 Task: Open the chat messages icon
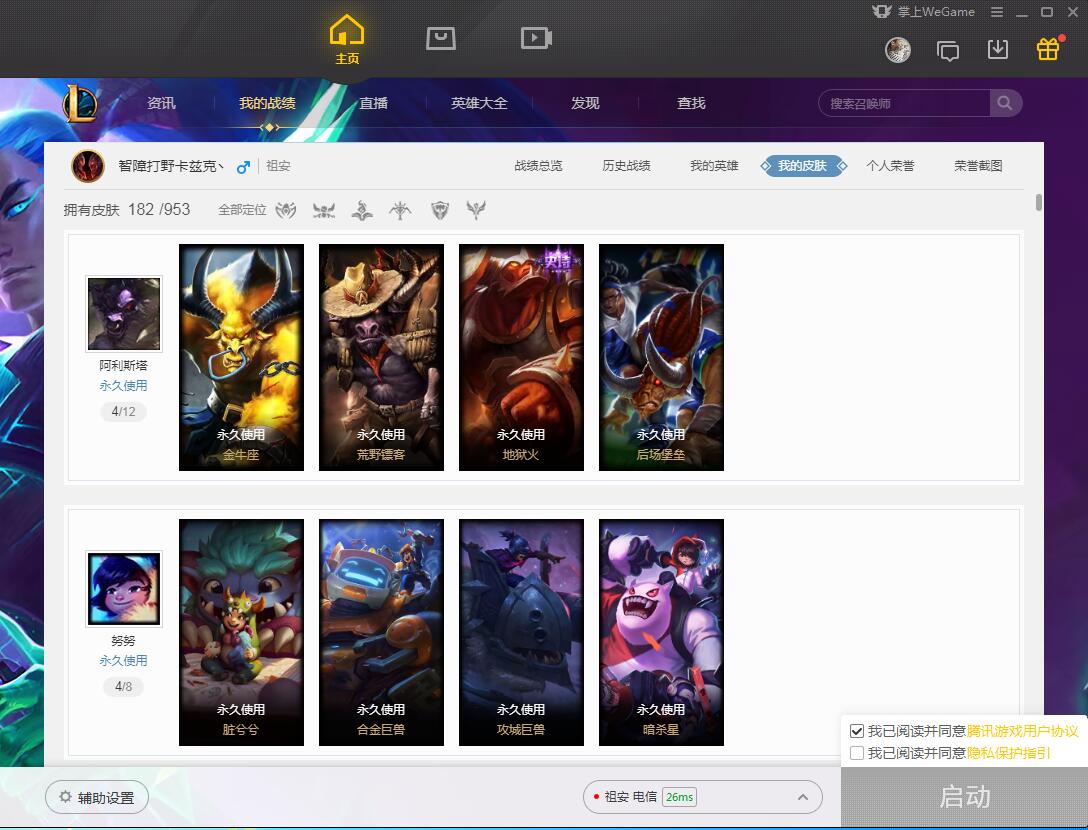click(x=948, y=51)
